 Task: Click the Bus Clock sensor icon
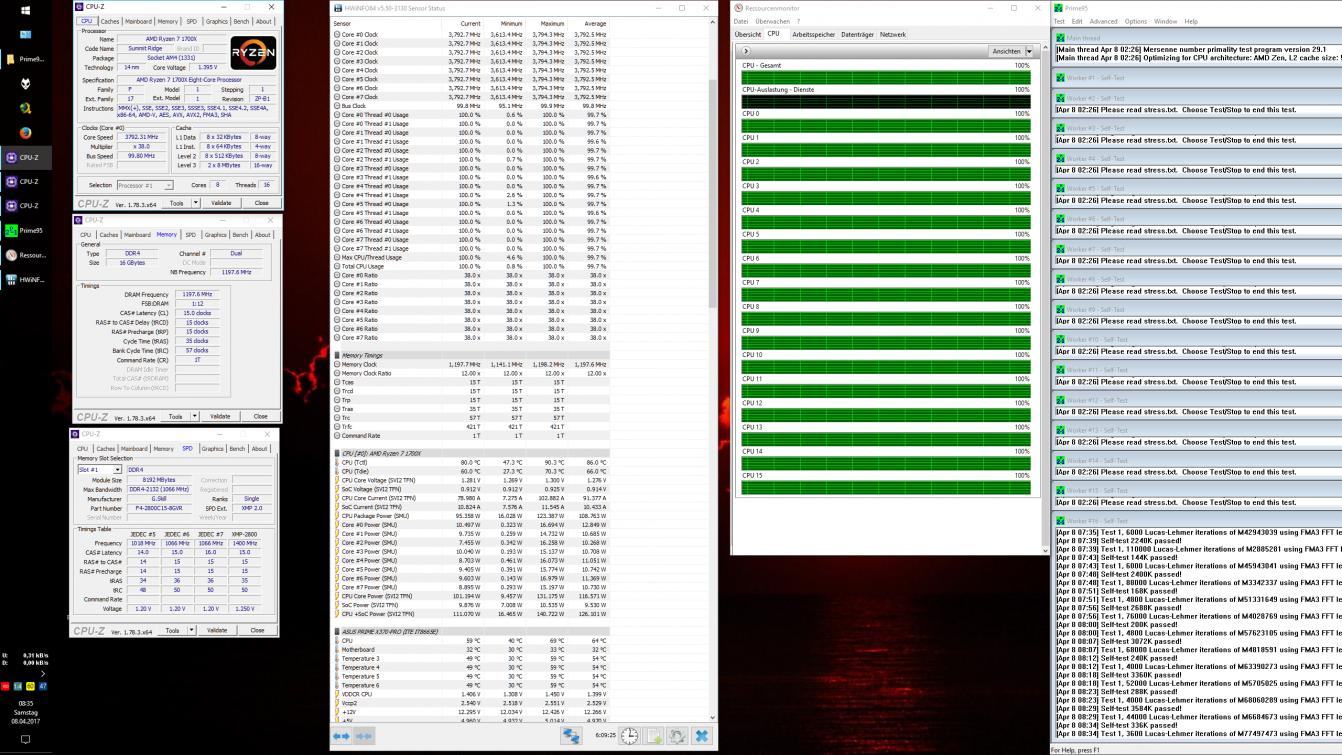336,106
